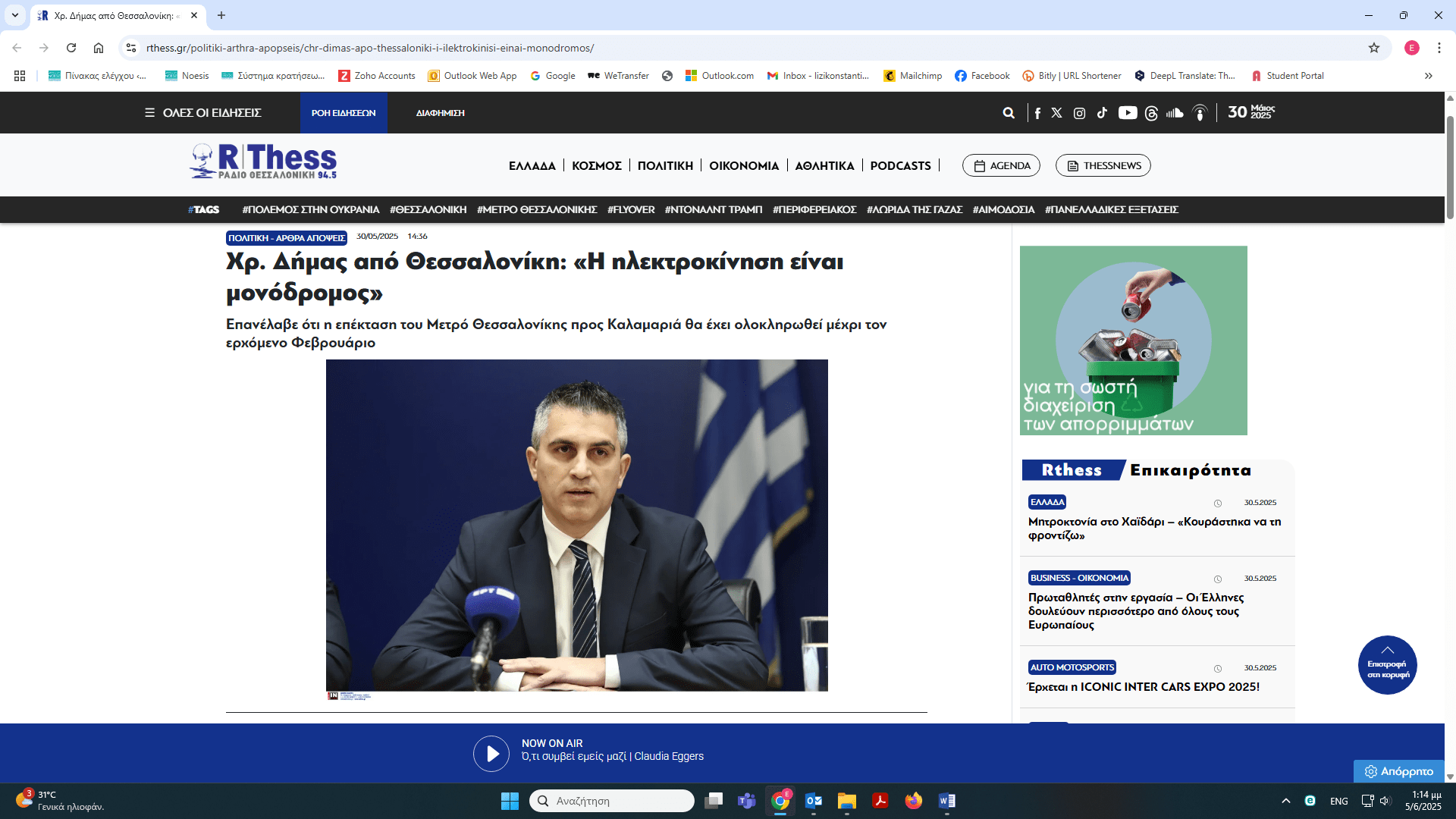The width and height of the screenshot is (1456, 819).
Task: Click the Windows taskbar search field
Action: coord(611,801)
